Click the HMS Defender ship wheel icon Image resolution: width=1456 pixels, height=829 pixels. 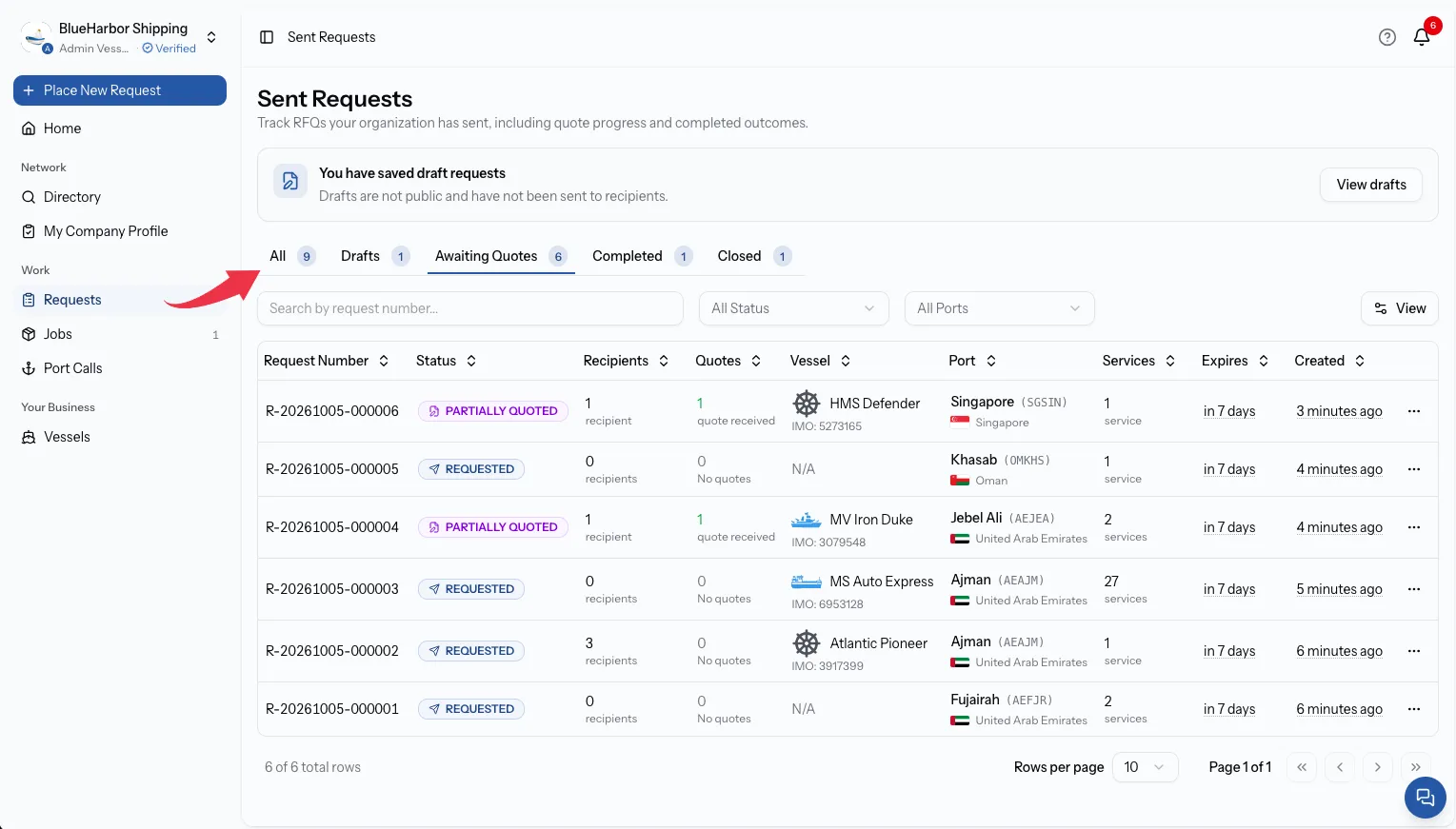pyautogui.click(x=807, y=404)
